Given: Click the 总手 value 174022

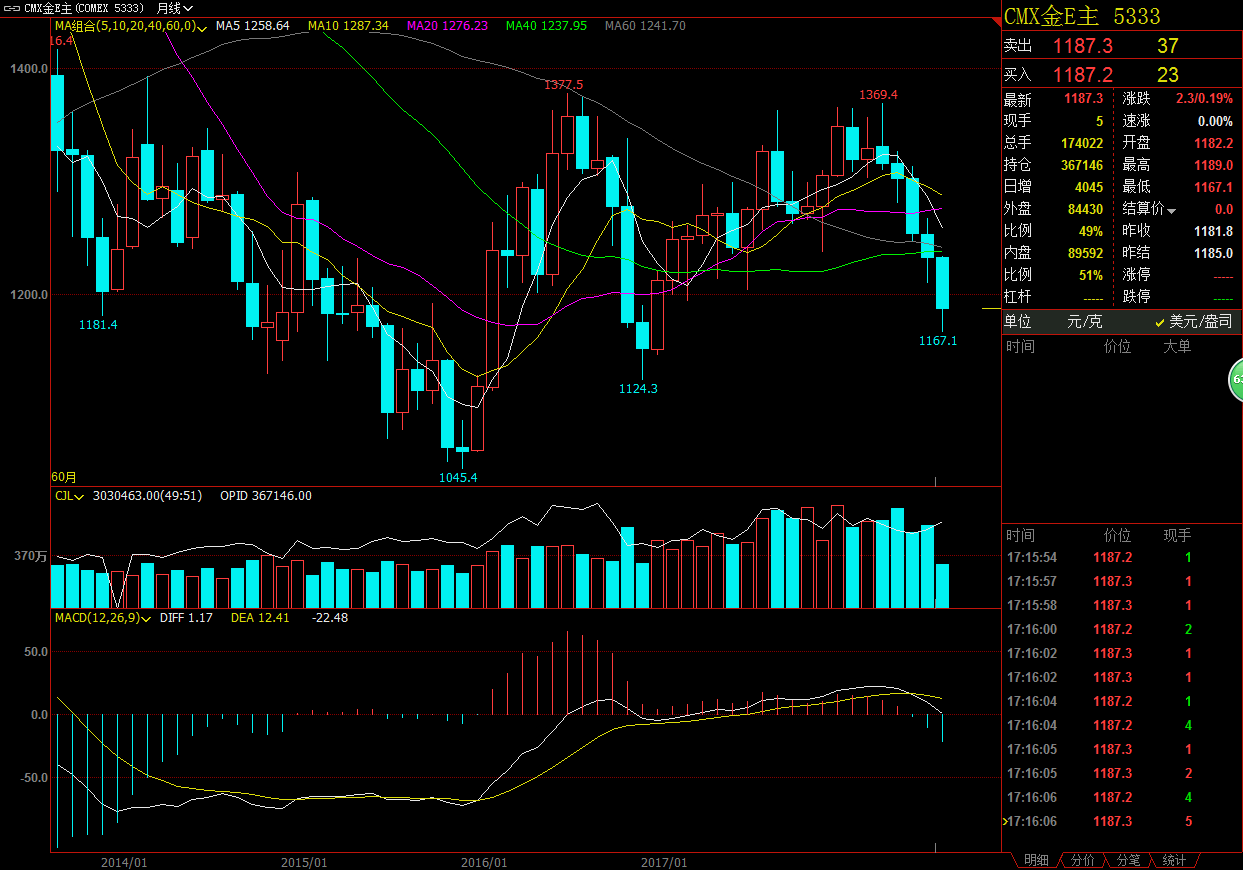Looking at the screenshot, I should click(x=1081, y=143).
